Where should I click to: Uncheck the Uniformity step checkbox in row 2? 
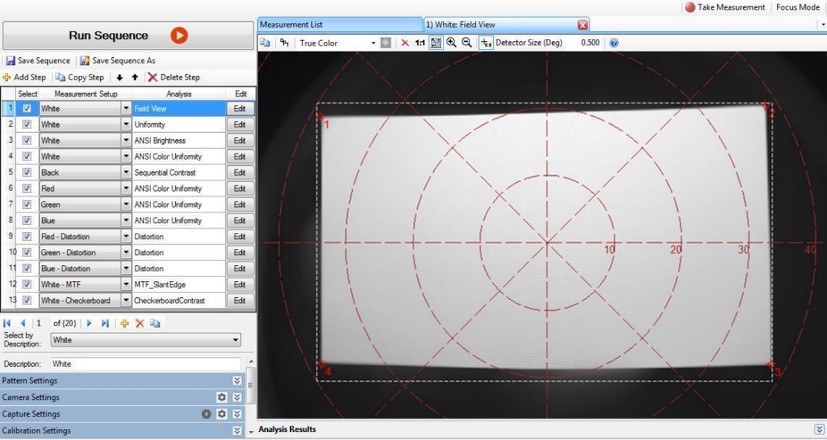tap(27, 124)
